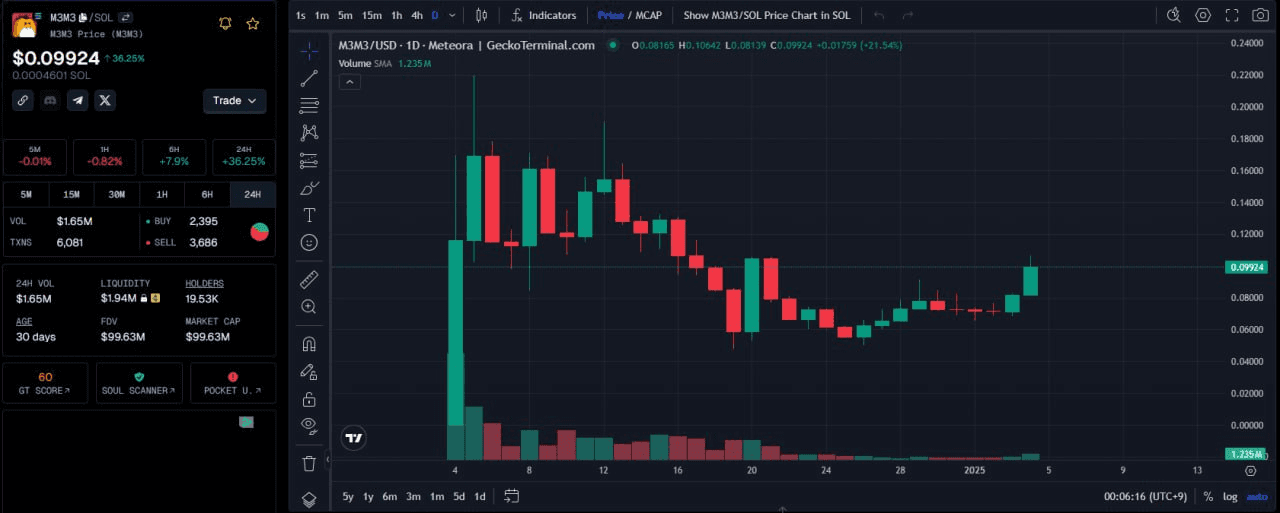This screenshot has height=513, width=1280.
Task: Open chart settings hexagon icon
Action: 1203,15
